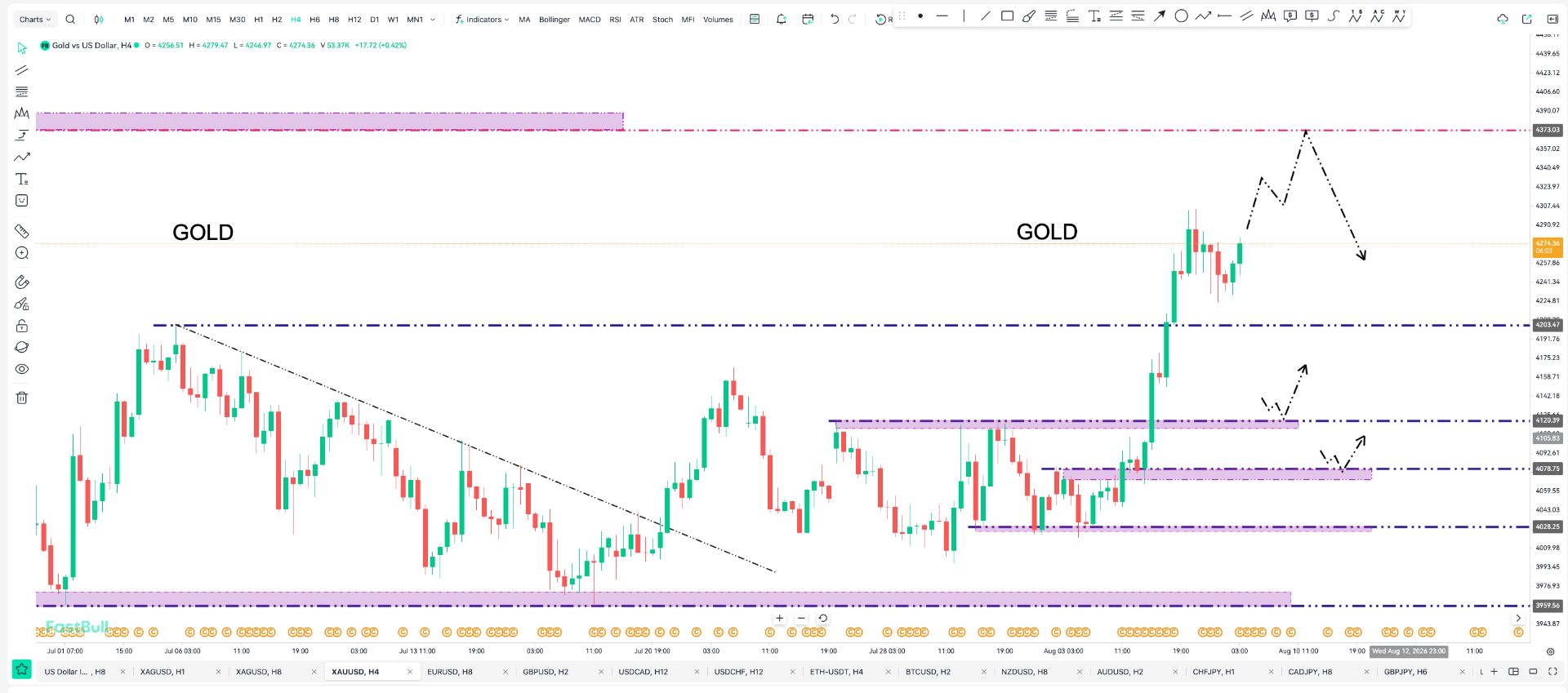The width and height of the screenshot is (1568, 693).
Task: Open the GBPUSD, H2 tab
Action: (x=546, y=672)
